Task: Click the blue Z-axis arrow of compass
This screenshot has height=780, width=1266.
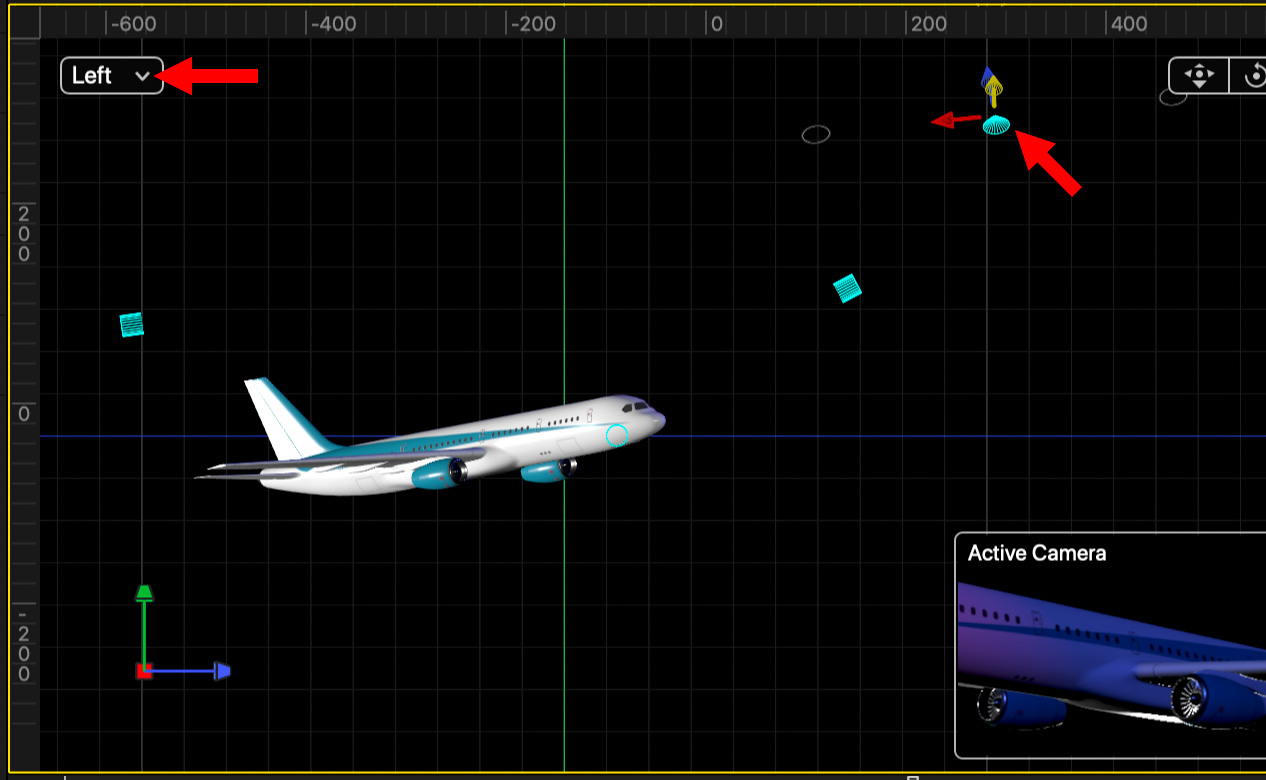Action: click(222, 671)
